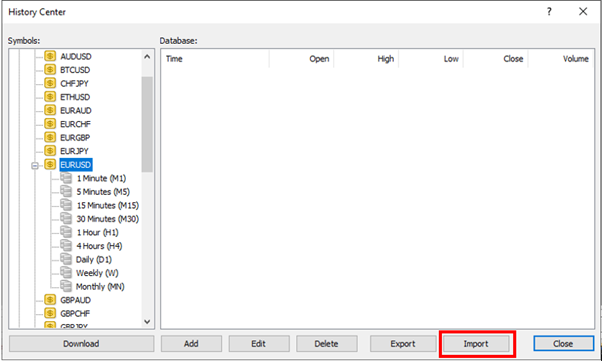This screenshot has height=361, width=602.
Task: Click the symbols list scrollbar thumb
Action: [147, 124]
